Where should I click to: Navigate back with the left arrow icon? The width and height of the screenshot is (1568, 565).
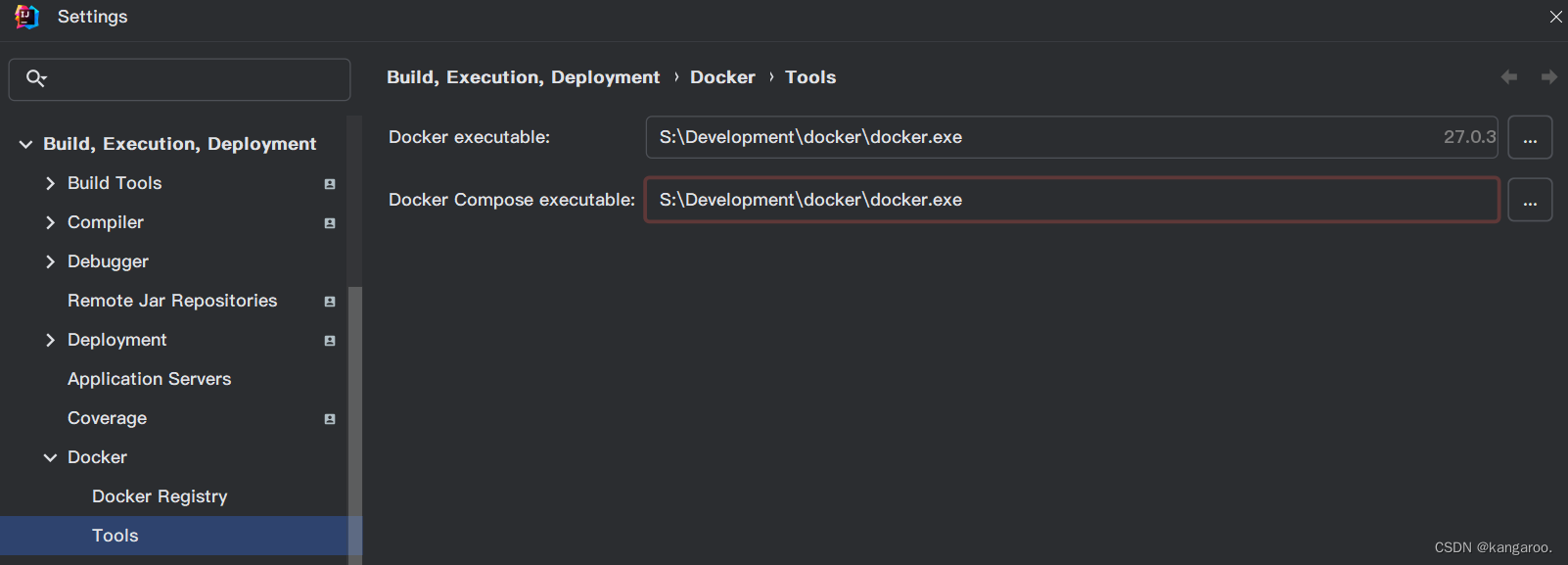click(x=1509, y=76)
